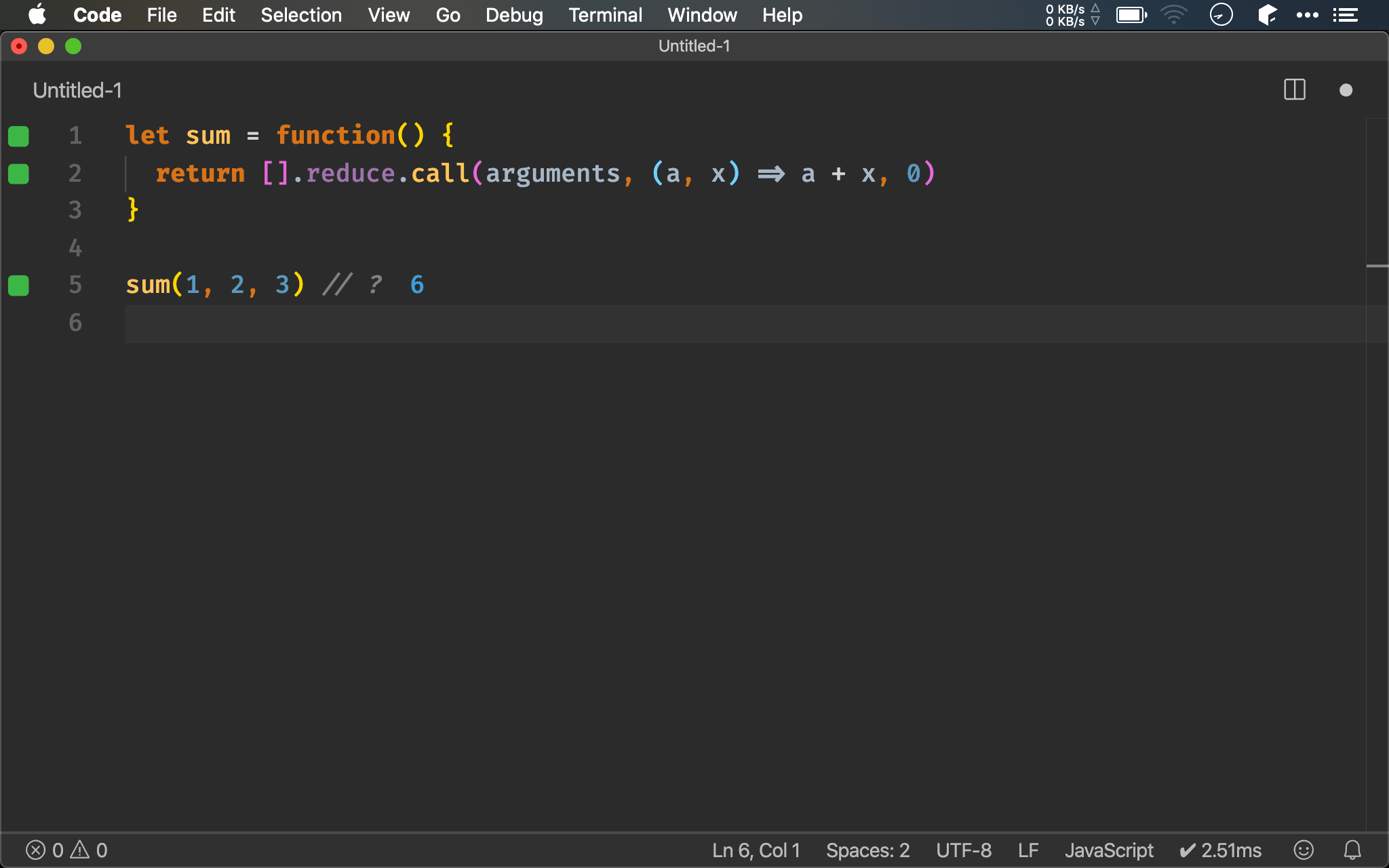The image size is (1389, 868).
Task: Click the LF line ending selector
Action: tap(1029, 848)
